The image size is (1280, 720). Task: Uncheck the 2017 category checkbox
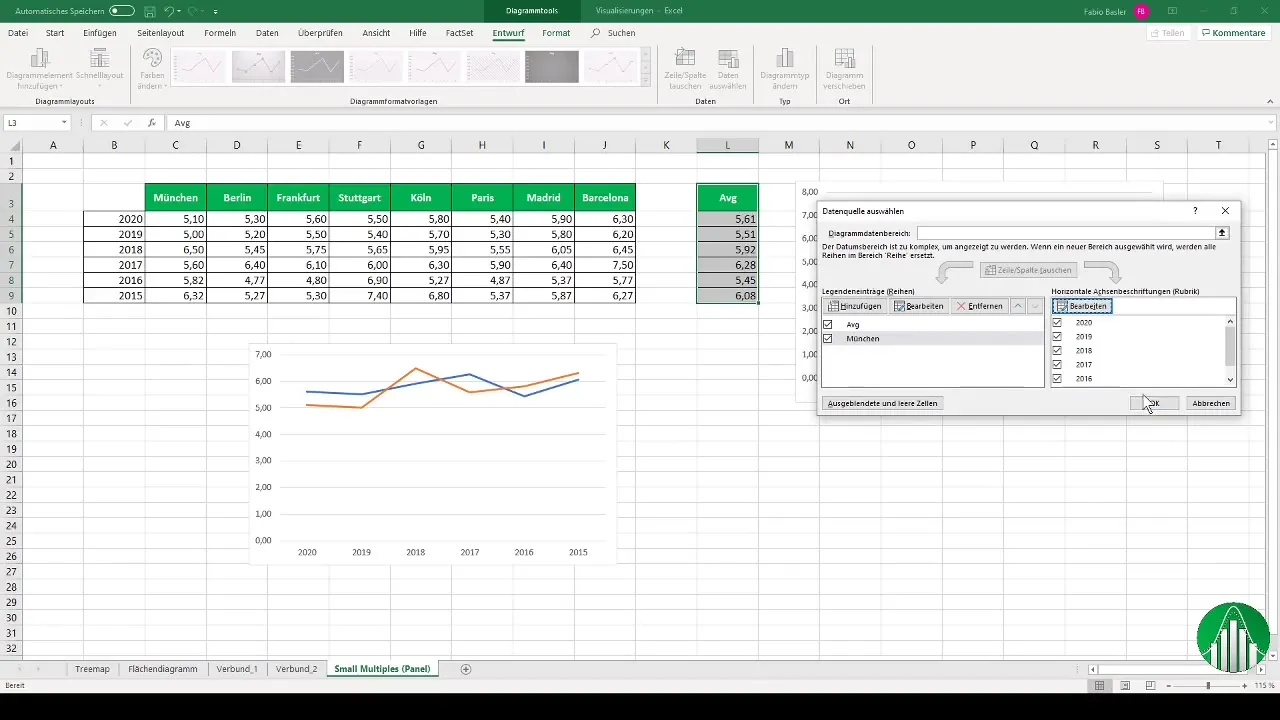[x=1057, y=365]
